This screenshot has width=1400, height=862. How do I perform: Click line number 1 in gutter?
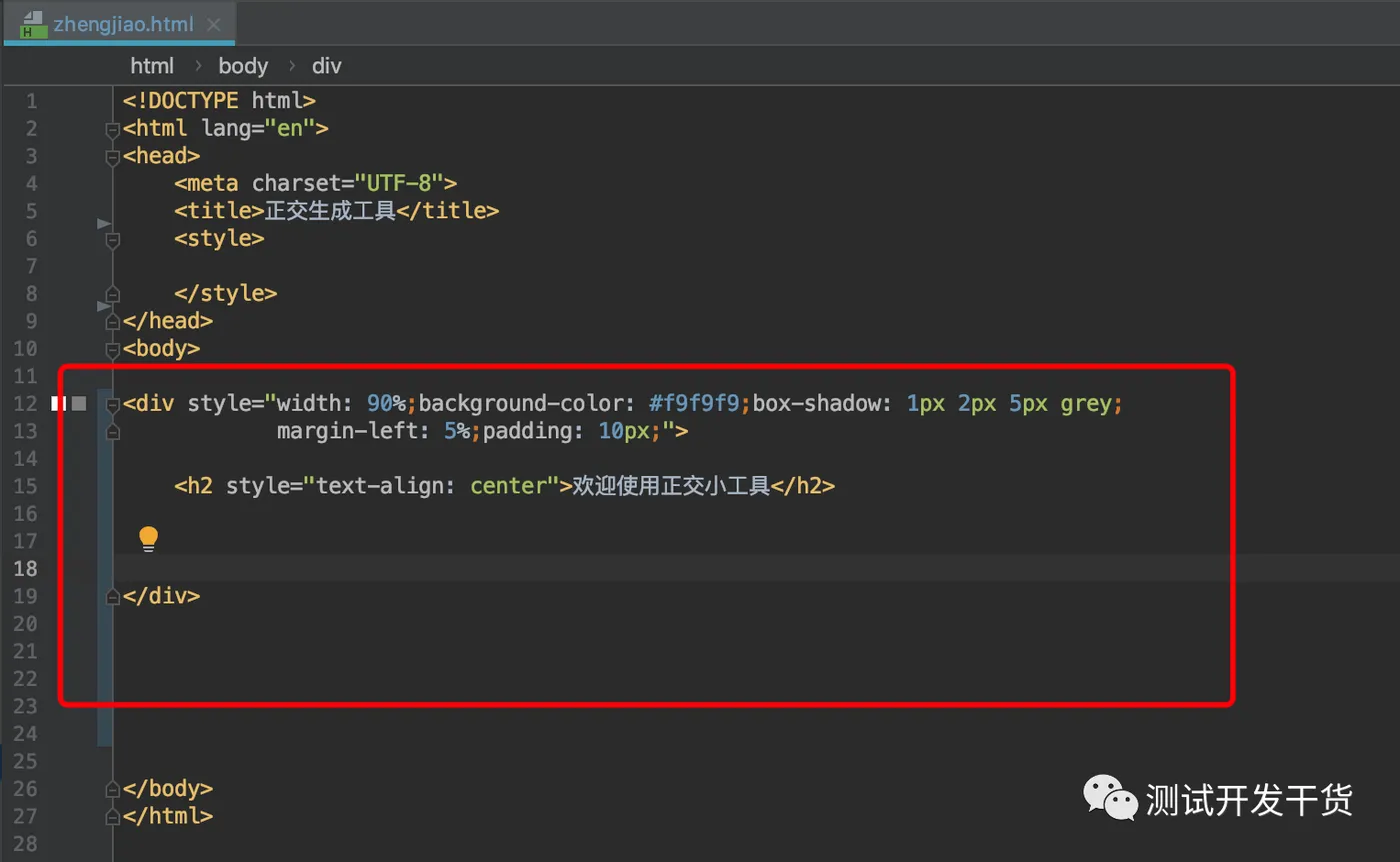pos(31,101)
